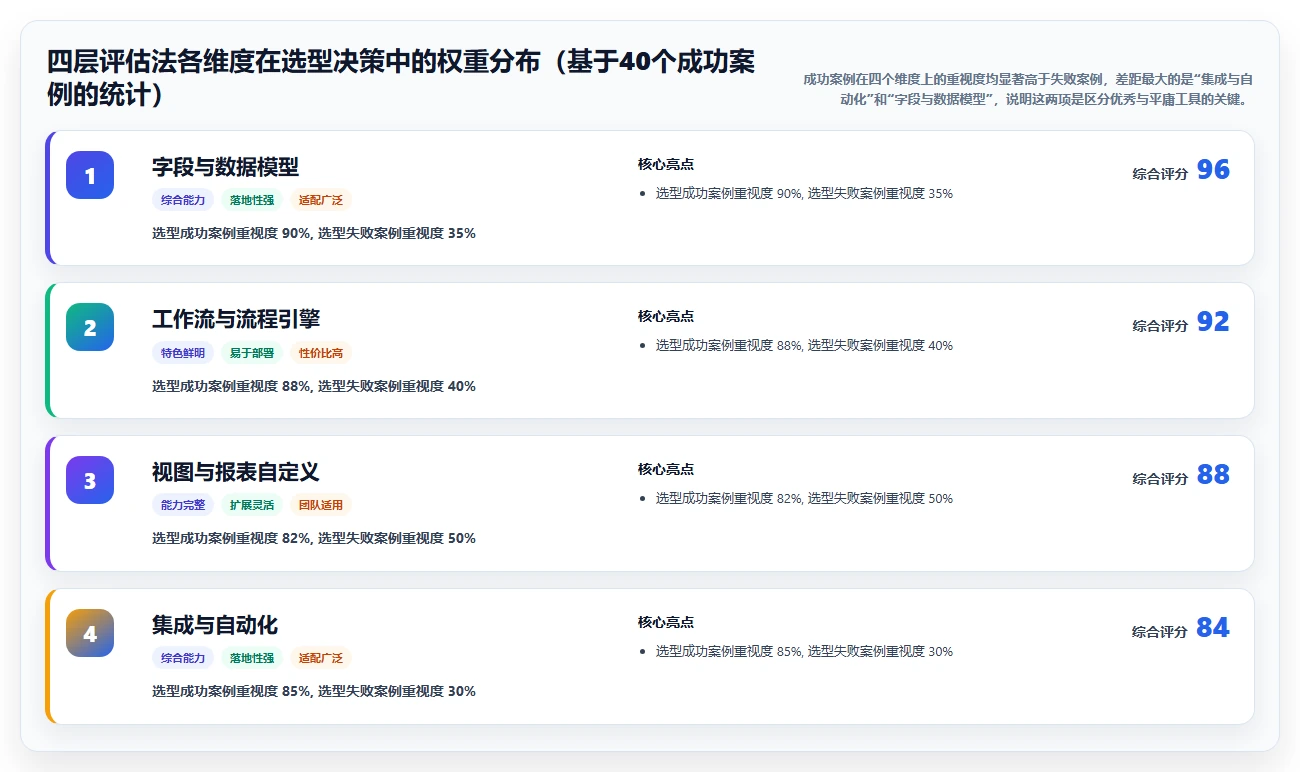
Task: Click bold summary line 82%, 50% under tags
Action: pyautogui.click(x=314, y=539)
